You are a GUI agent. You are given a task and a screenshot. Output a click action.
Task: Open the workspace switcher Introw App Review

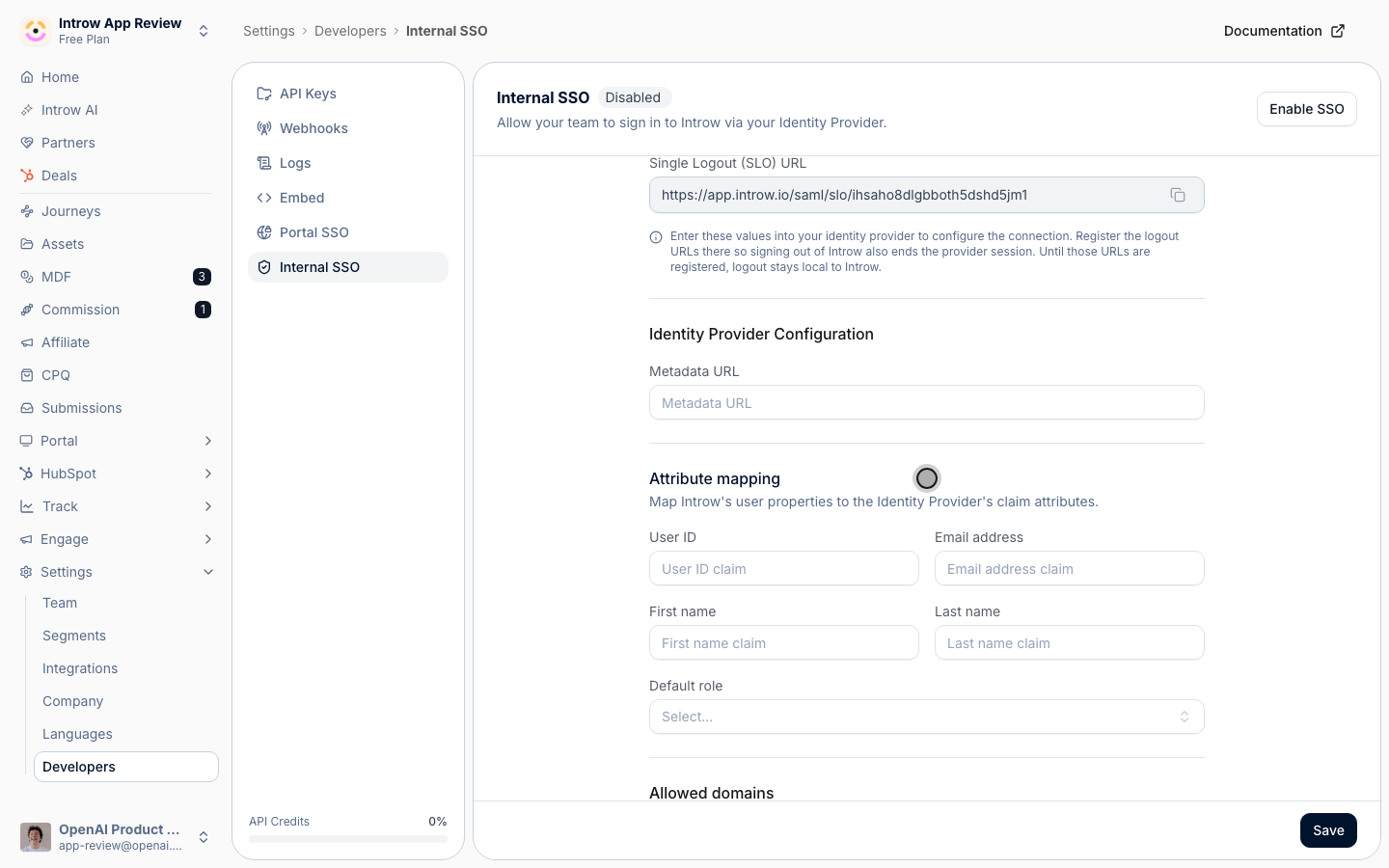[x=116, y=31]
